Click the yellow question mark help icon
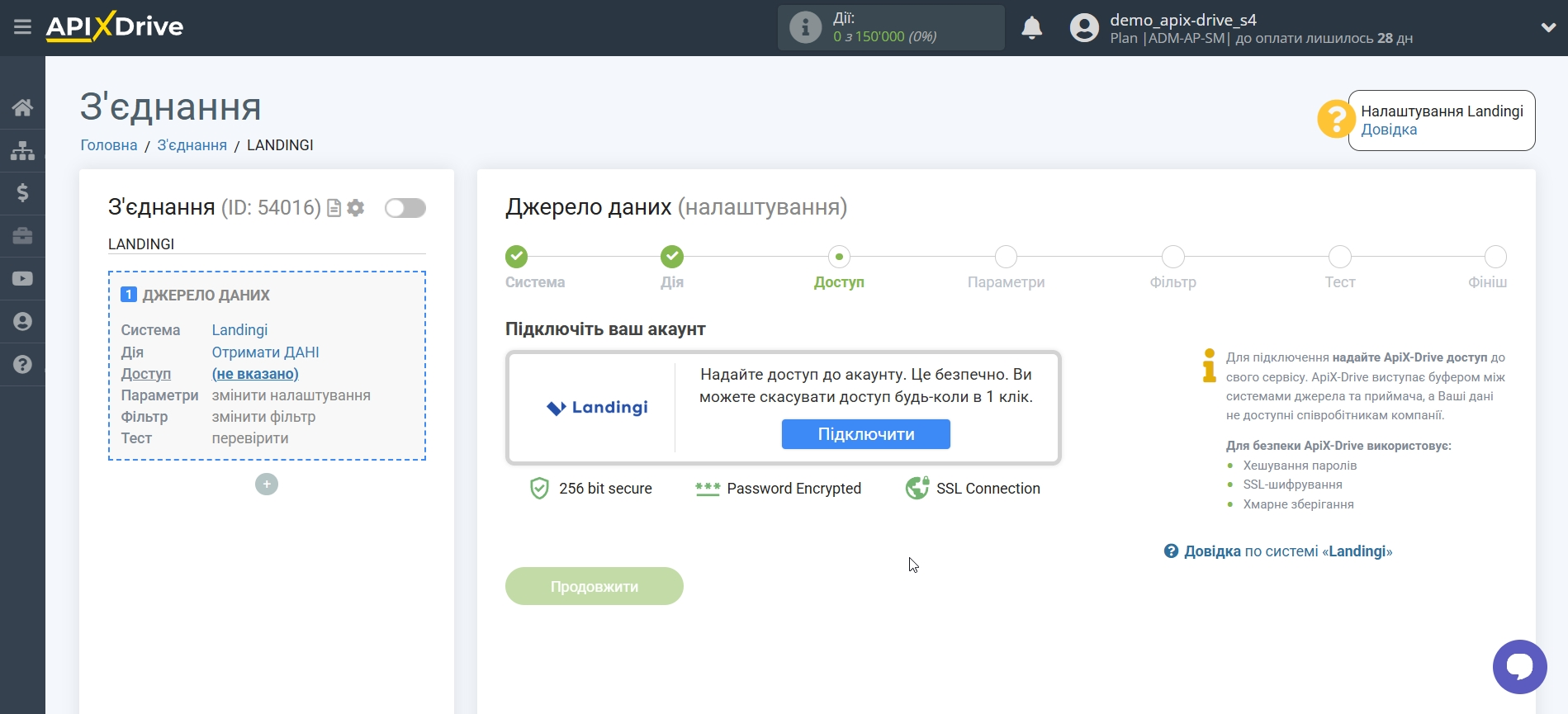This screenshot has width=1568, height=714. click(1335, 120)
